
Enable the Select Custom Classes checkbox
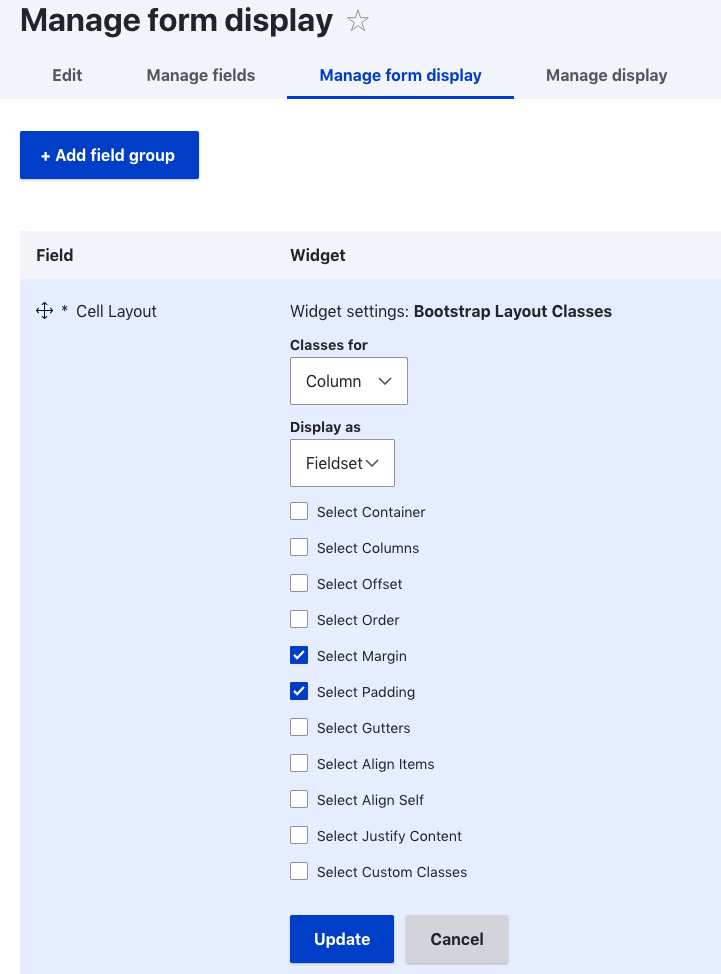[299, 872]
